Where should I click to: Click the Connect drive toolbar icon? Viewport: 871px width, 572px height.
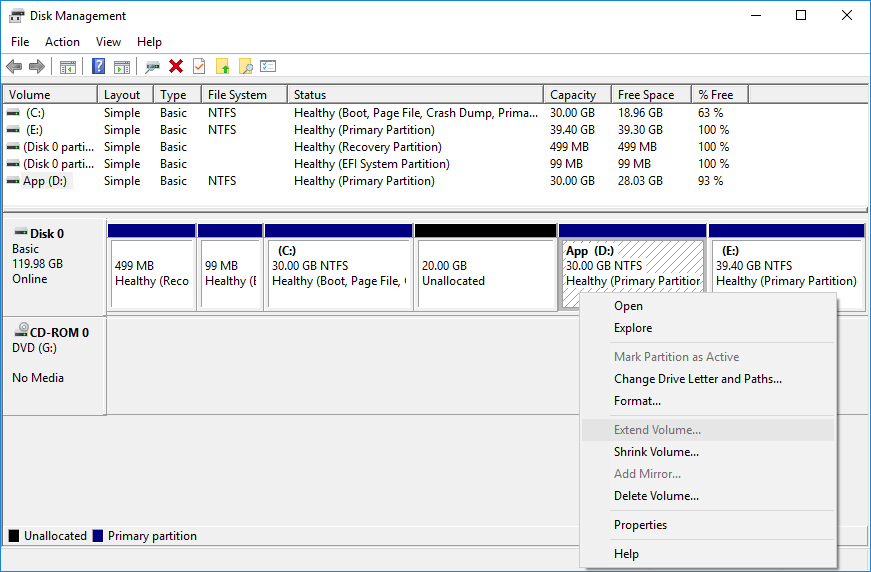[x=152, y=66]
